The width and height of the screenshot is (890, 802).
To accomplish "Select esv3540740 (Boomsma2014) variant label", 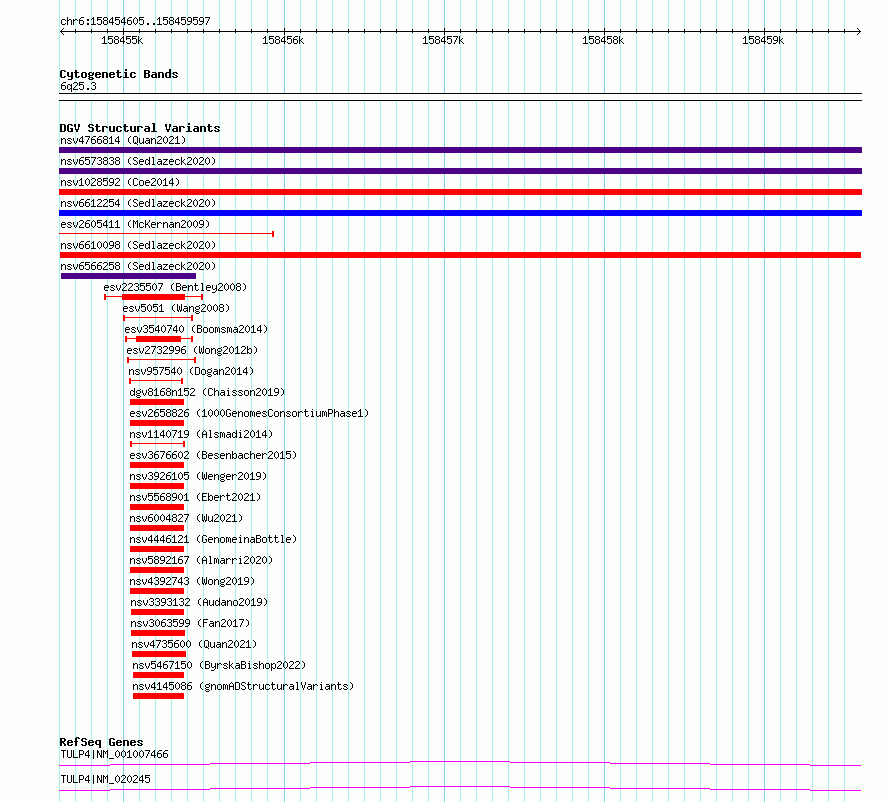I will (196, 329).
